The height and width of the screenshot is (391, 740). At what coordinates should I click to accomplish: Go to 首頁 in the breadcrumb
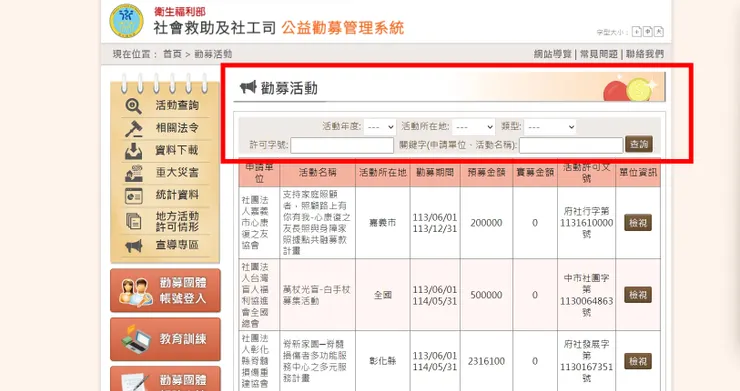pyautogui.click(x=172, y=54)
